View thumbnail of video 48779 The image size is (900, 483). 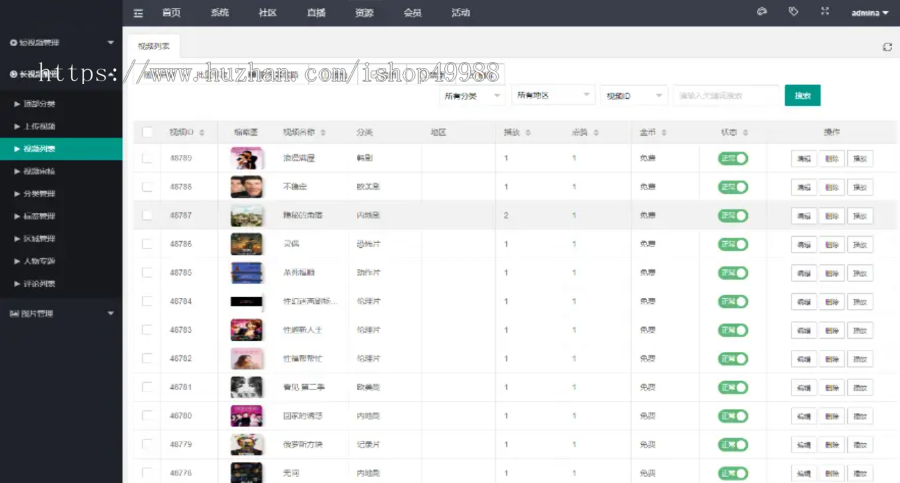coord(247,445)
